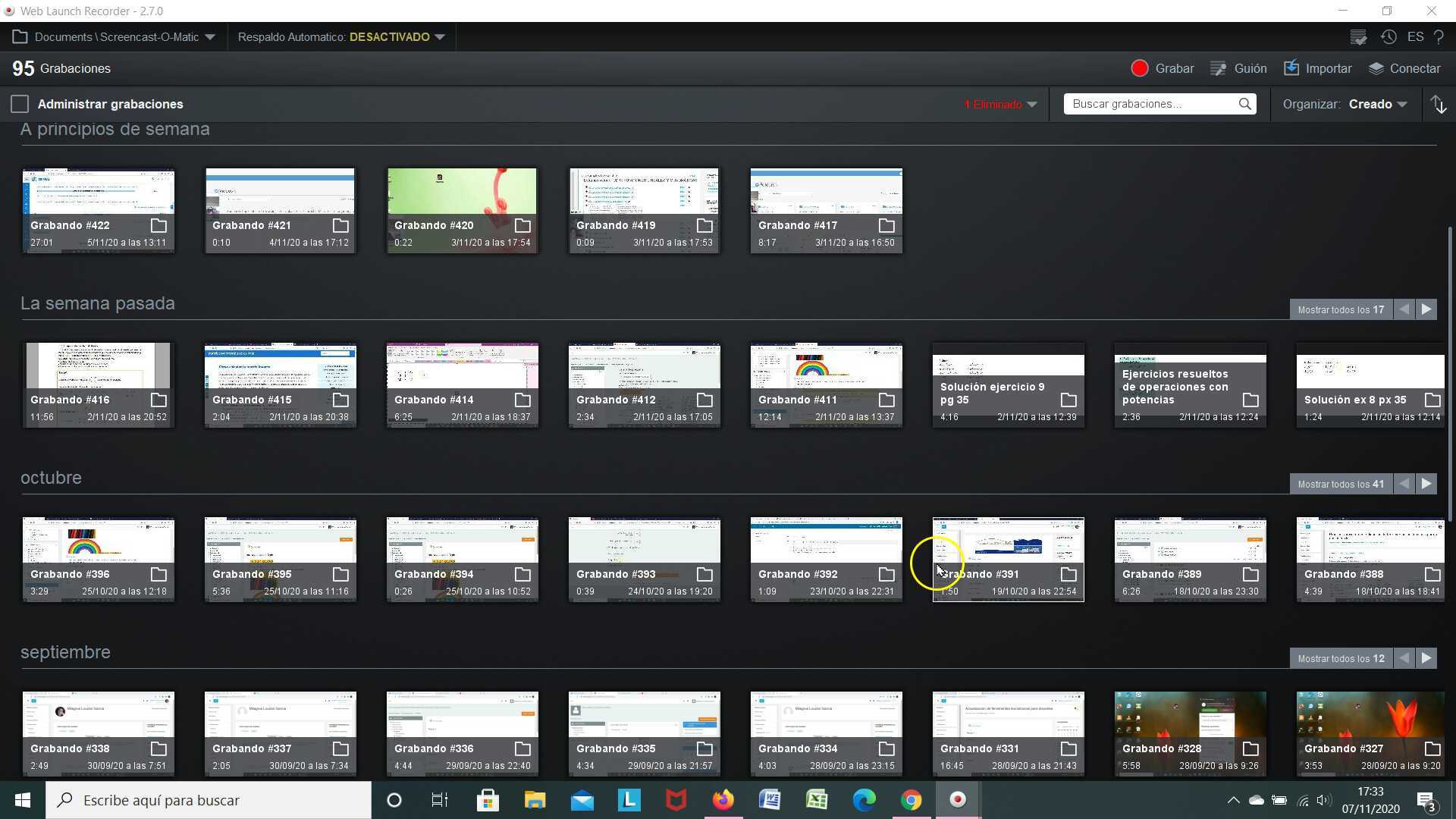Start a new recording with Grabar
This screenshot has height=819, width=1456.
[x=1163, y=68]
